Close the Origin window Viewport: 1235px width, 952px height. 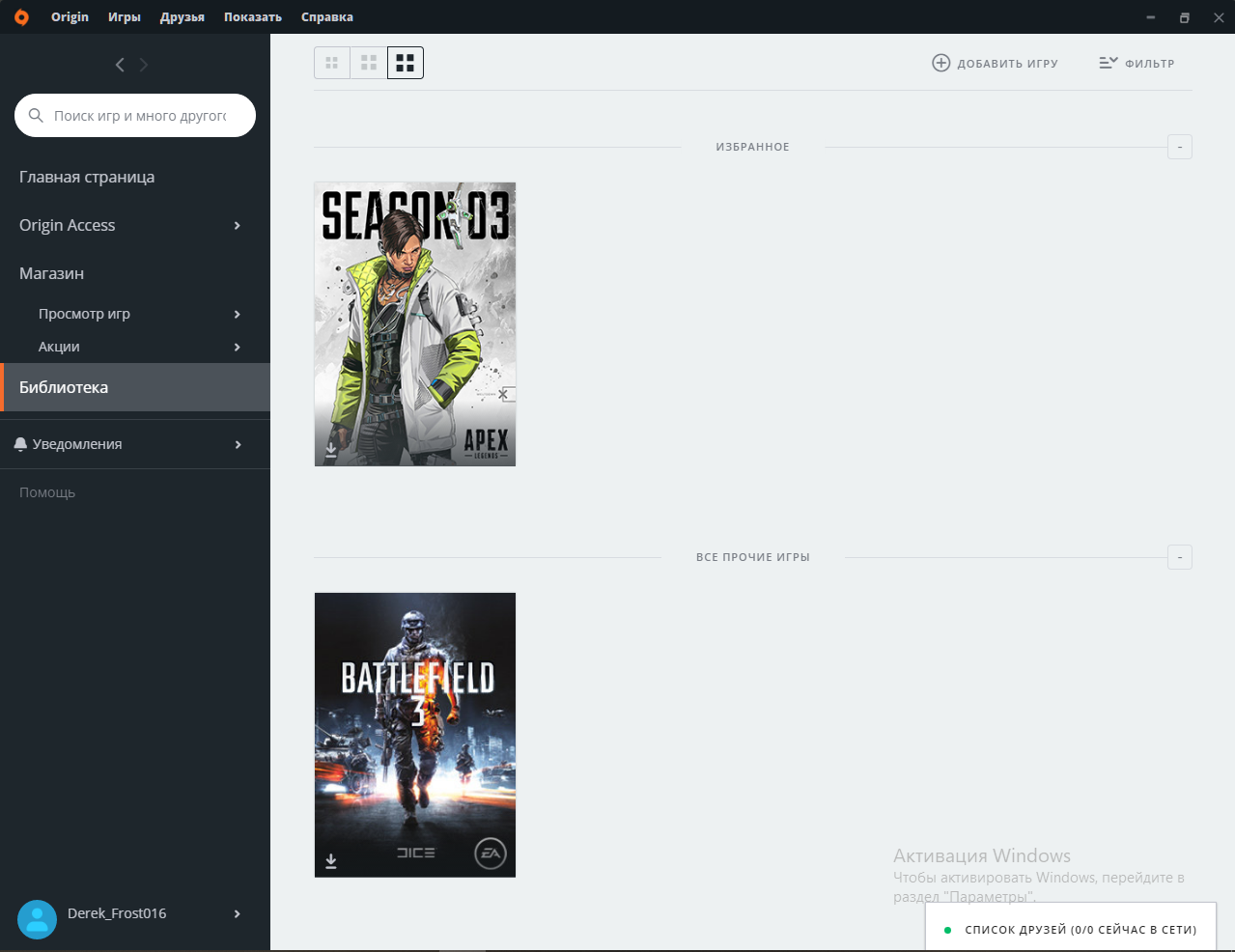pos(1219,17)
